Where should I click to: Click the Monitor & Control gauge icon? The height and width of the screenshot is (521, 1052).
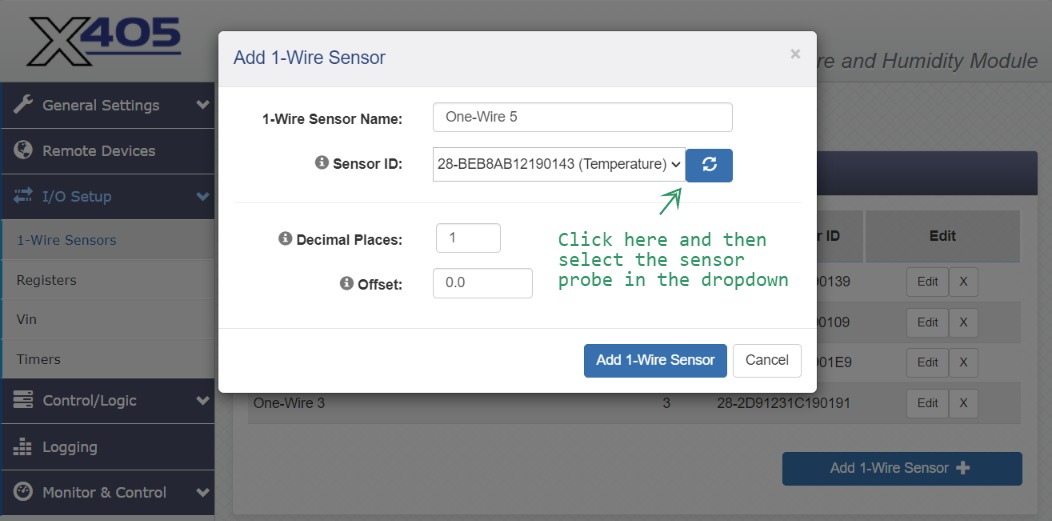point(24,492)
